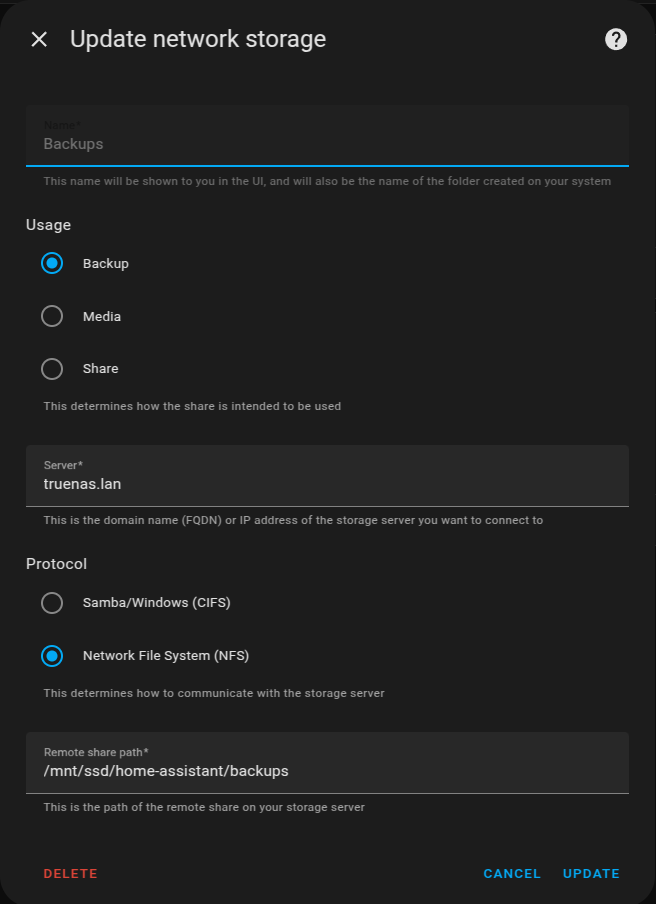Click the Name field containing Backups
The image size is (656, 904).
tap(327, 143)
